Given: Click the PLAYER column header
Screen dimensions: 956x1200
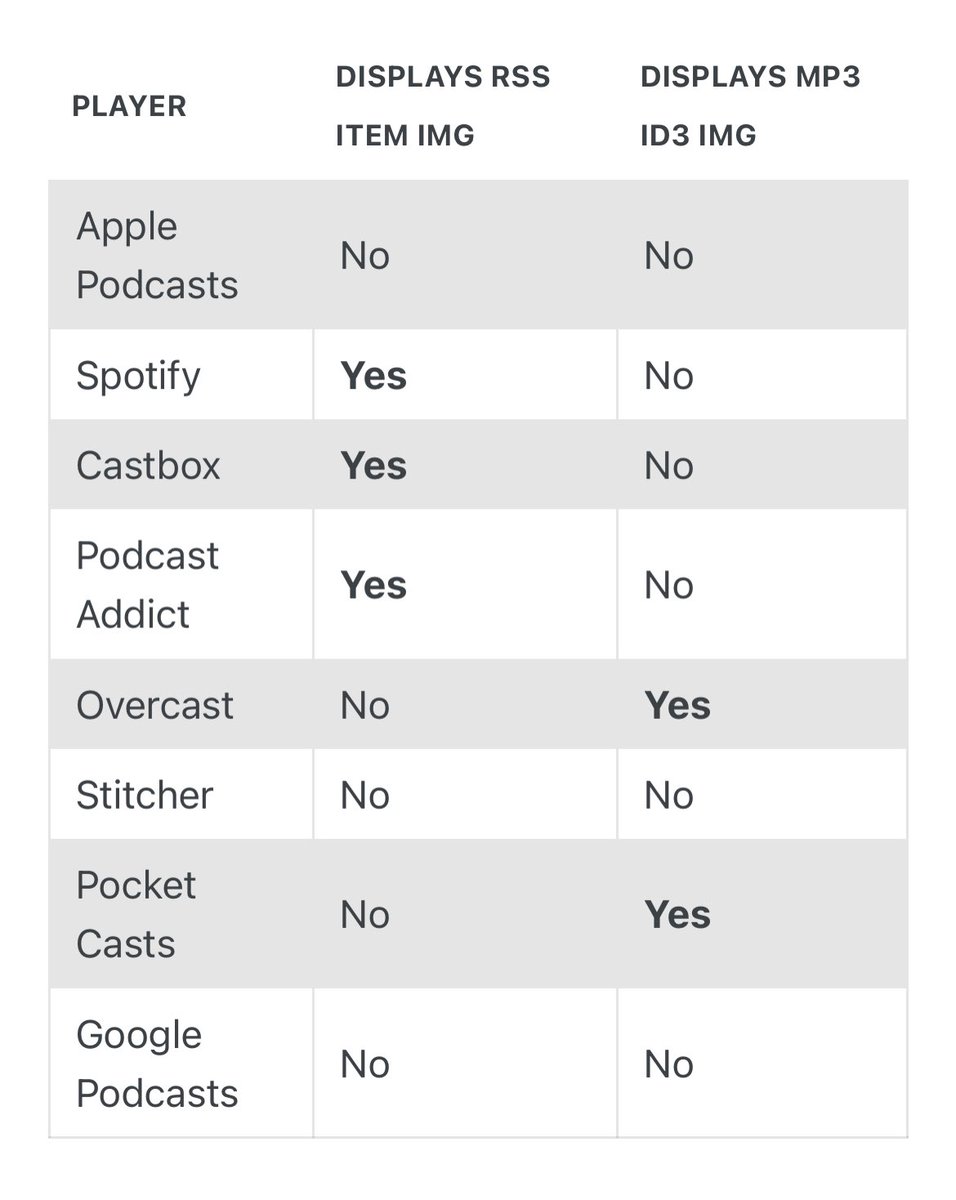Looking at the screenshot, I should pos(129,106).
